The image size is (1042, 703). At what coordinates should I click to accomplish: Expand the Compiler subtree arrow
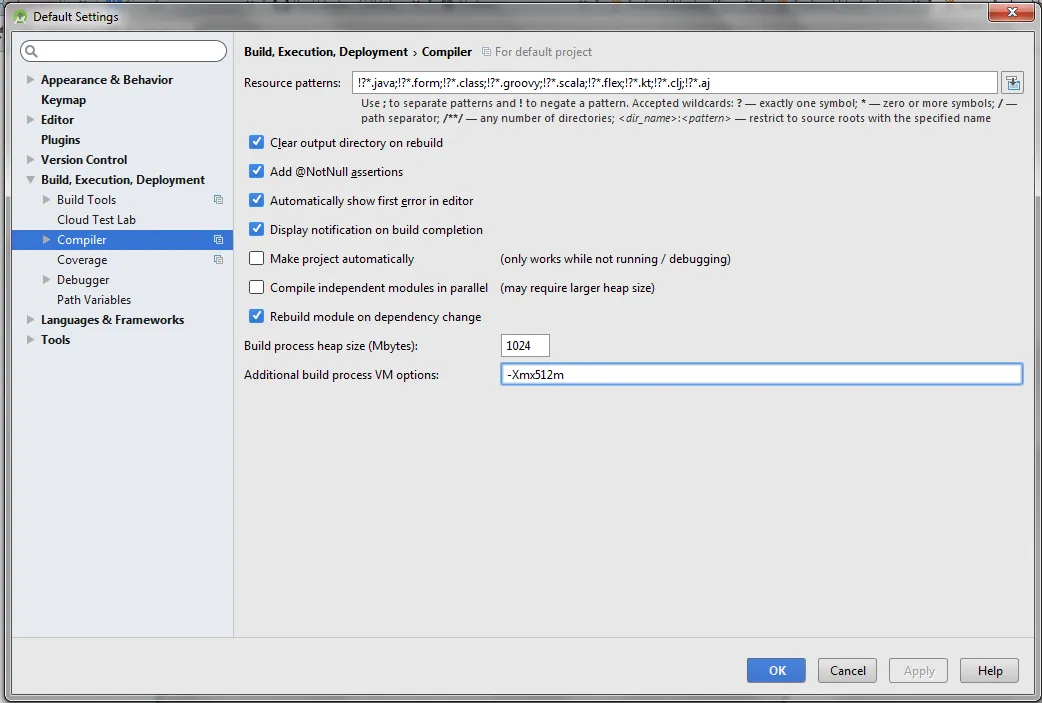(46, 239)
